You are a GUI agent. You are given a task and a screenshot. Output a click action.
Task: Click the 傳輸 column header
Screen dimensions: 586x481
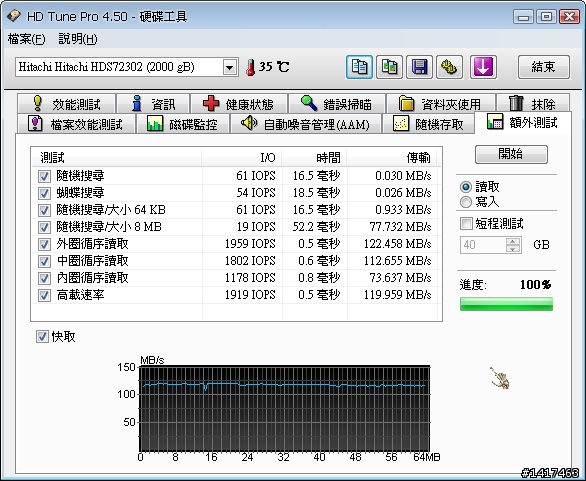pos(392,157)
